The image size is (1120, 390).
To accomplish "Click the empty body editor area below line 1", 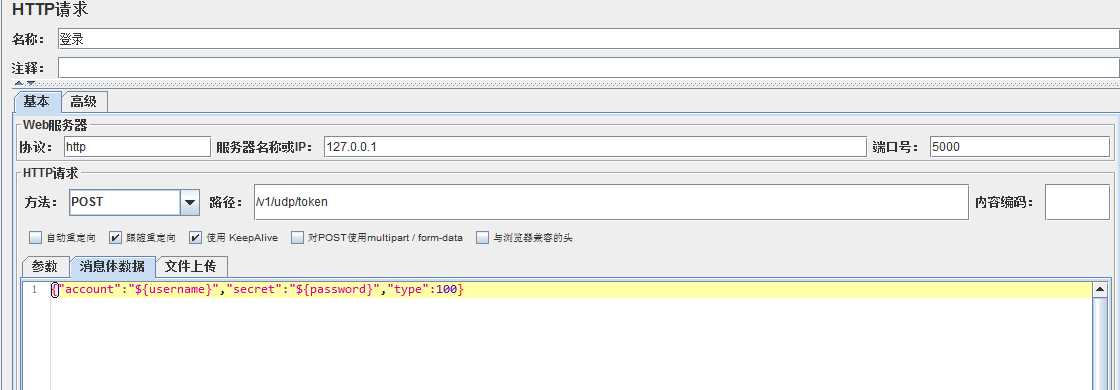I will (570, 343).
